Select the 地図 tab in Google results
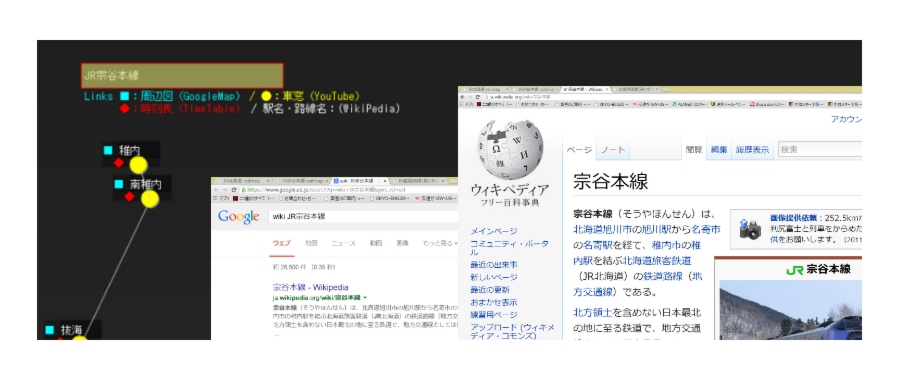Viewport: 900px width, 380px height. [x=311, y=243]
